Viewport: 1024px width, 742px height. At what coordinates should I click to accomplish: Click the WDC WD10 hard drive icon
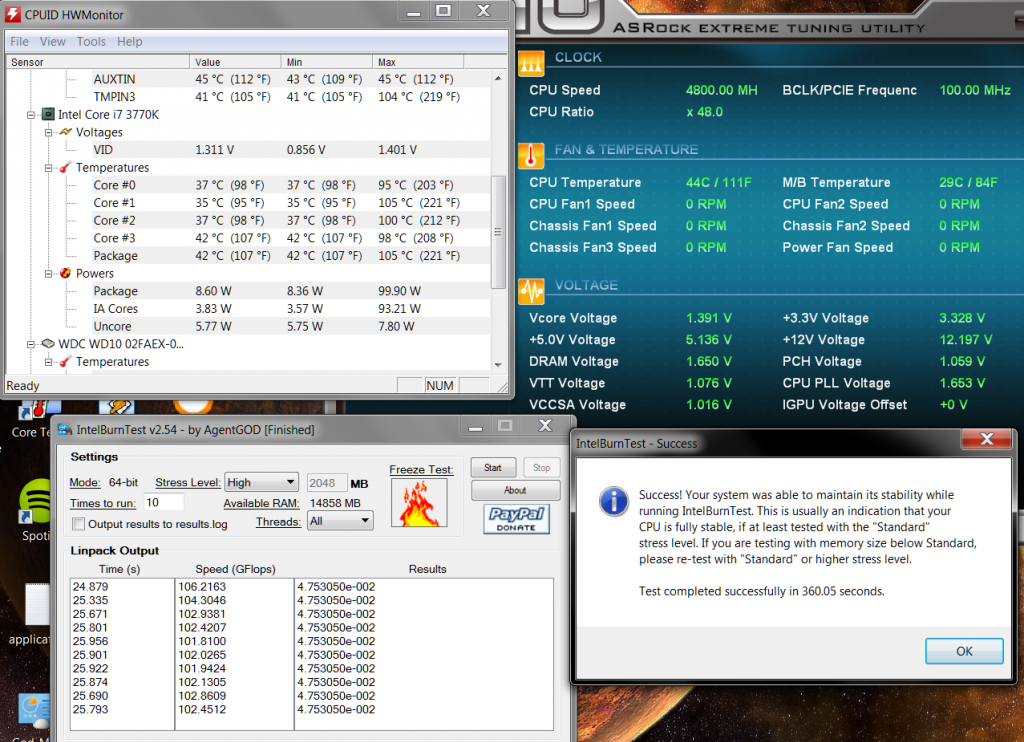48,344
